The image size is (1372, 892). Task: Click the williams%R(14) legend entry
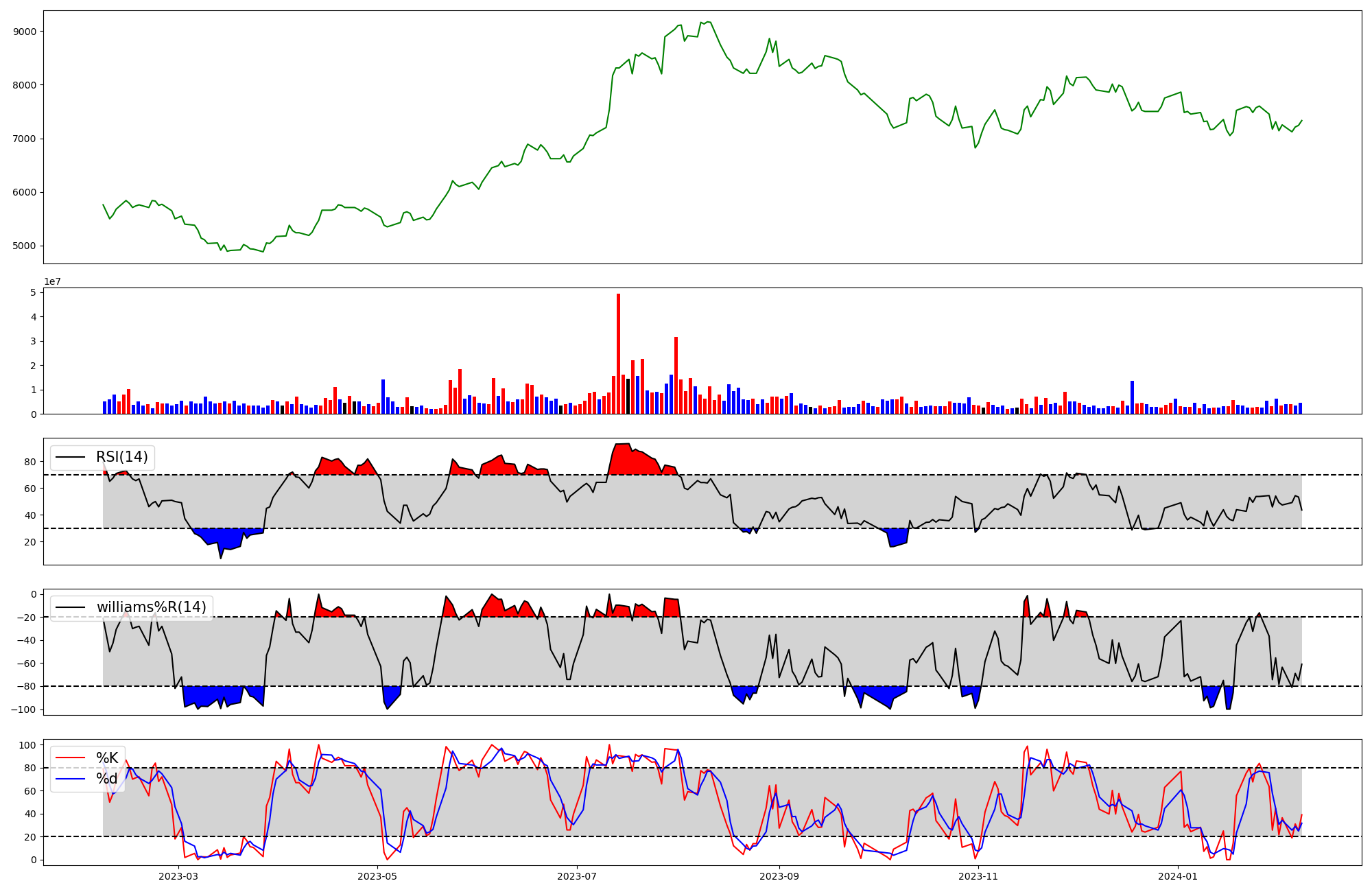click(x=151, y=607)
